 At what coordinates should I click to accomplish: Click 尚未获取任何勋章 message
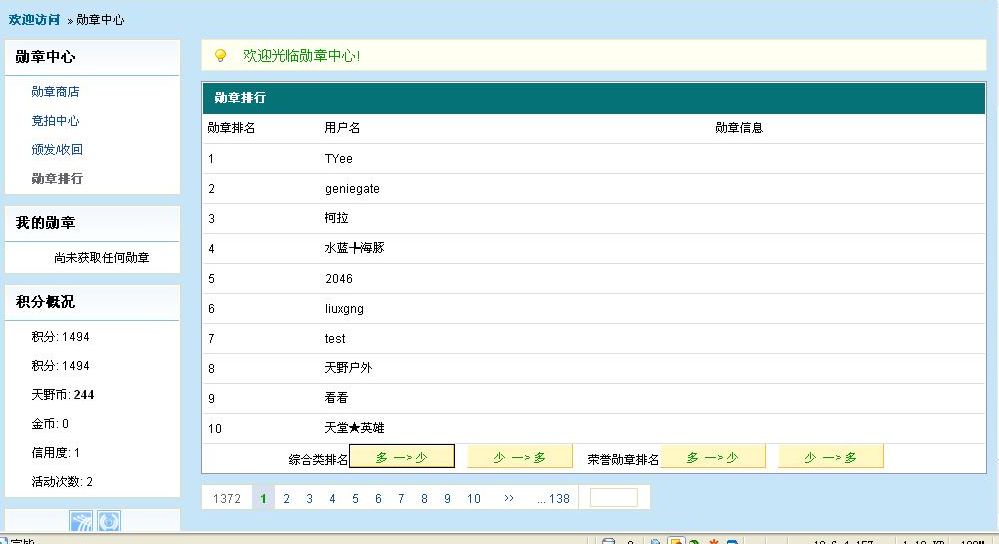click(102, 257)
